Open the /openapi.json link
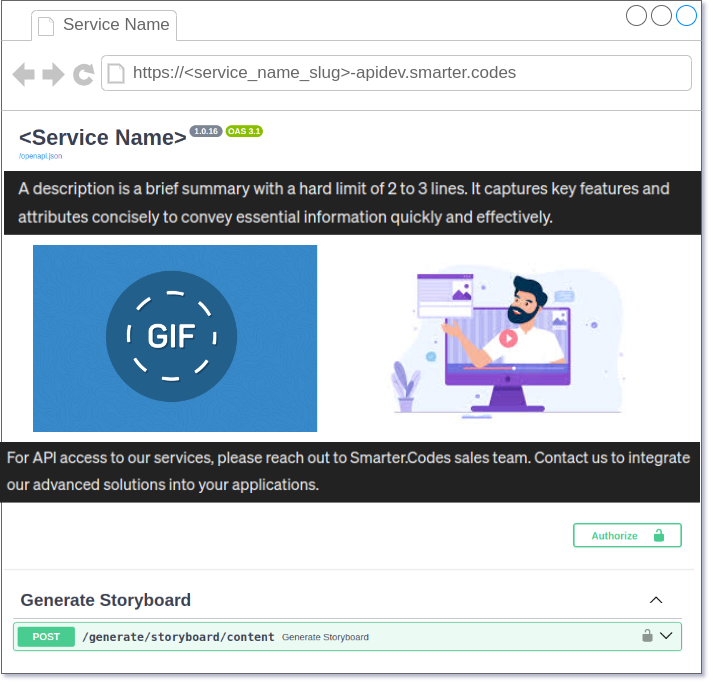This screenshot has width=713, height=686. coord(40,156)
